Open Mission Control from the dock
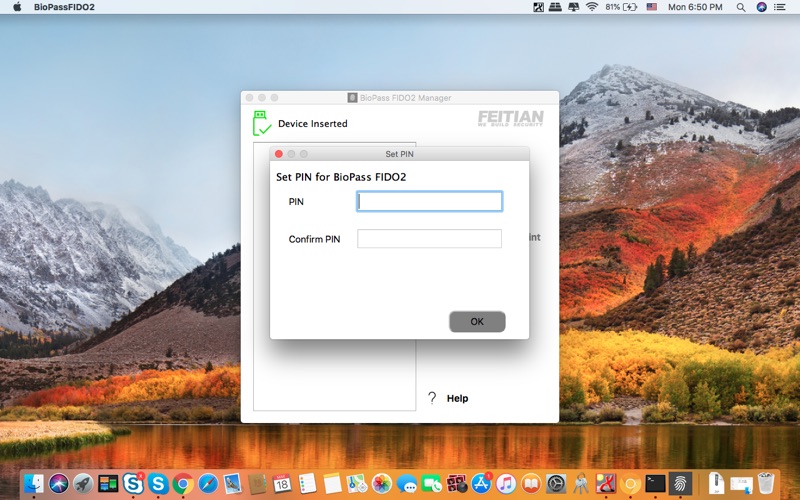Image resolution: width=800 pixels, height=500 pixels. 108,483
